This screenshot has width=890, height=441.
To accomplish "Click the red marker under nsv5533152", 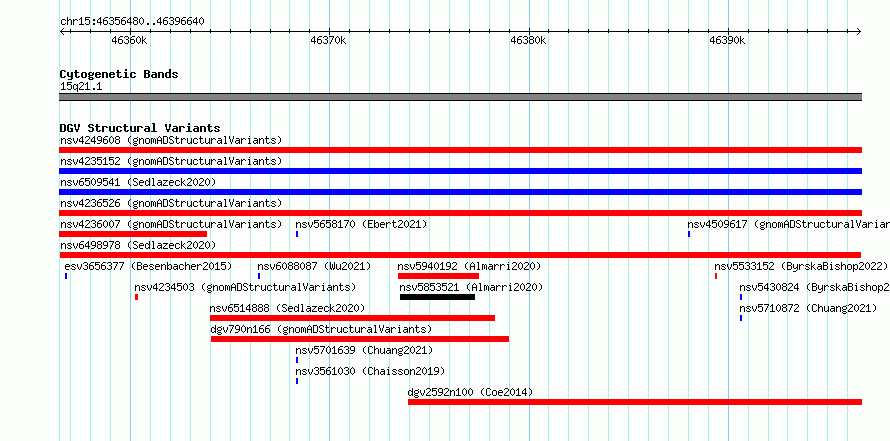I will 716,276.
